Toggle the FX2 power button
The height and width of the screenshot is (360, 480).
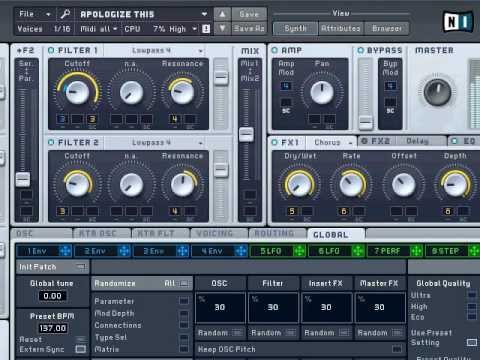click(364, 141)
